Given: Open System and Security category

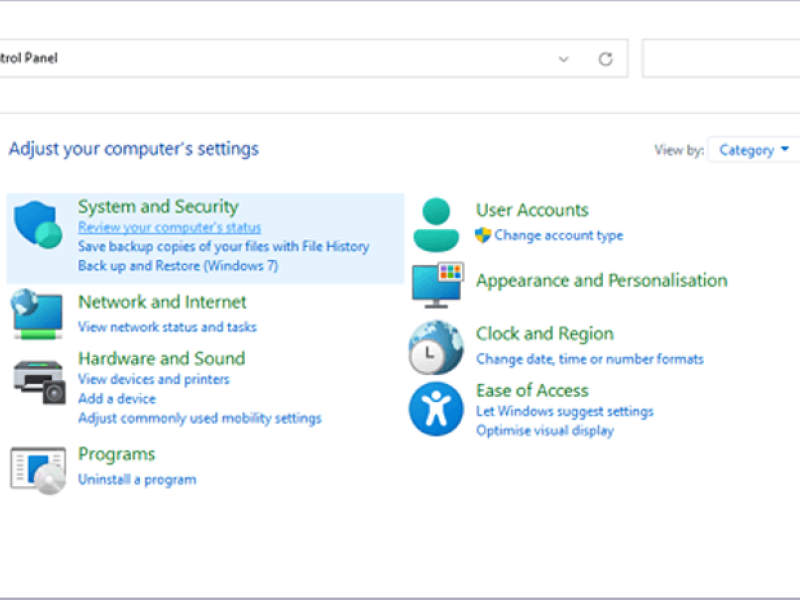Looking at the screenshot, I should 158,207.
